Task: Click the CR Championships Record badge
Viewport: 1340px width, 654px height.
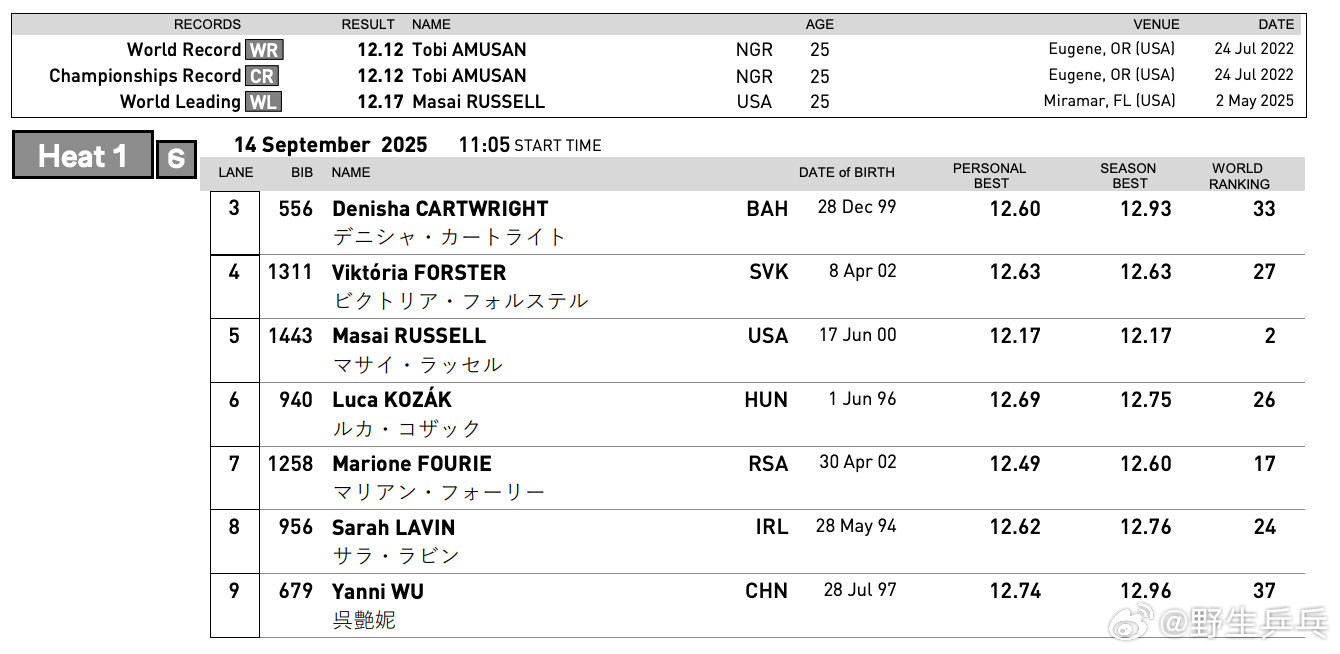Action: click(x=261, y=76)
